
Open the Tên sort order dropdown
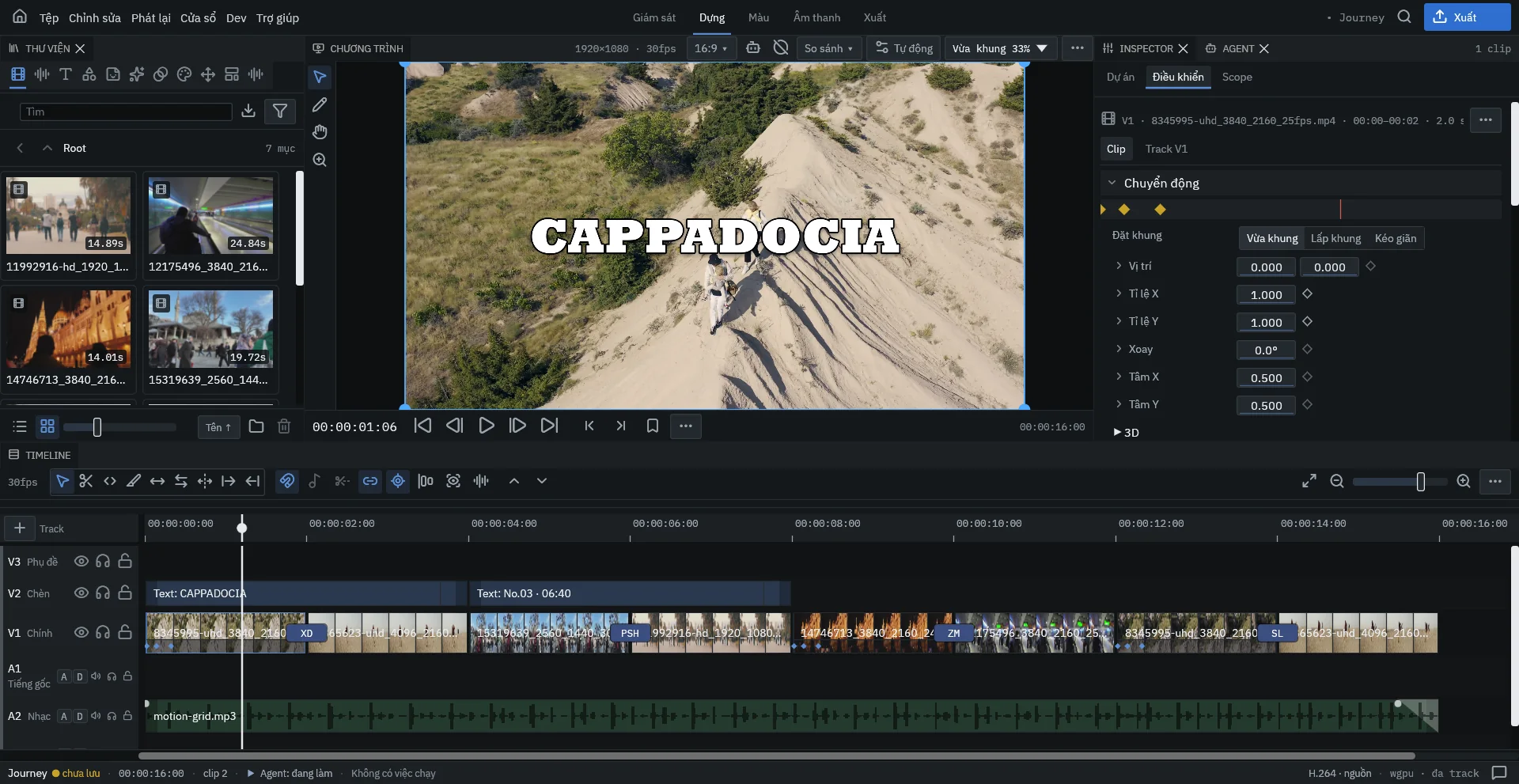pyautogui.click(x=218, y=427)
